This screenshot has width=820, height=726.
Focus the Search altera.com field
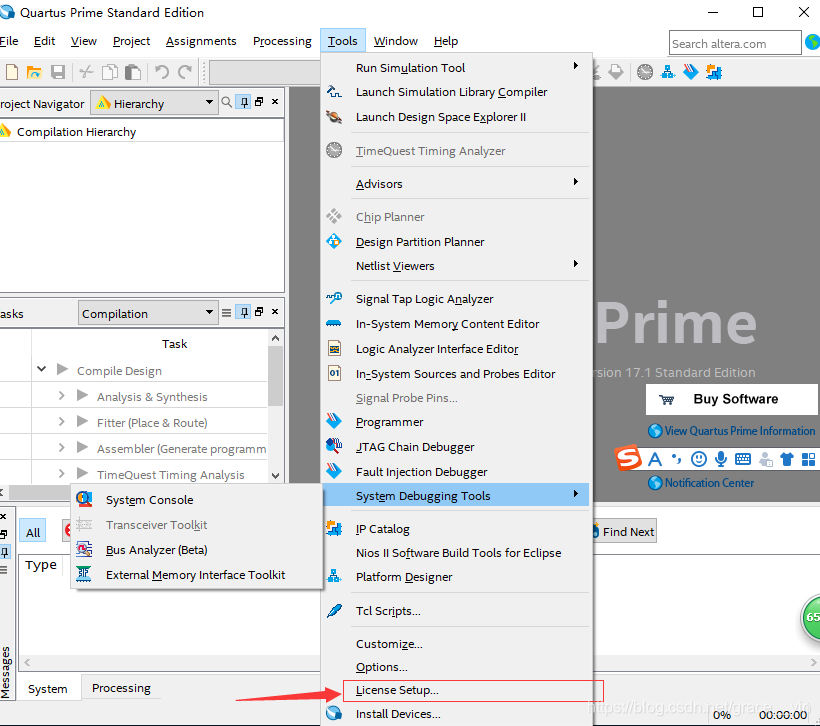(735, 43)
